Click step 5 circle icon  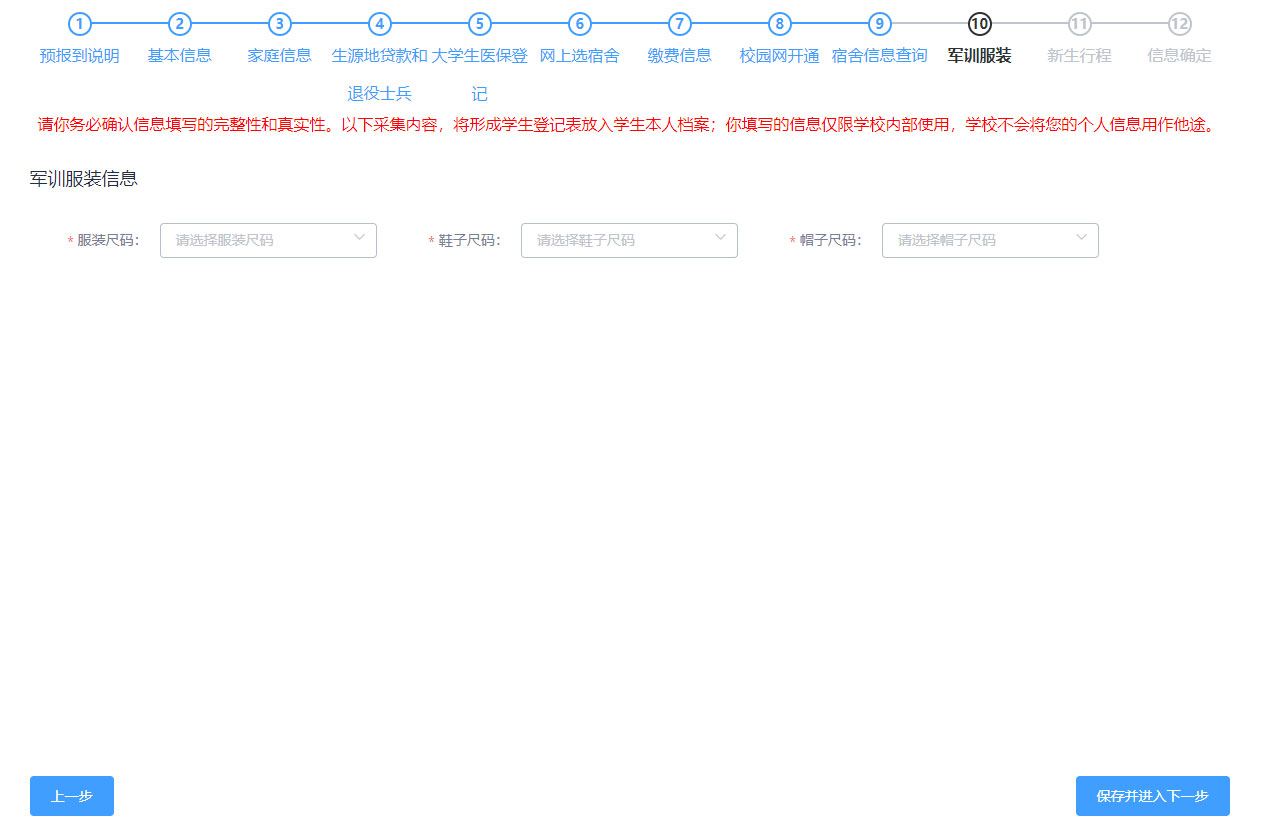pyautogui.click(x=480, y=24)
